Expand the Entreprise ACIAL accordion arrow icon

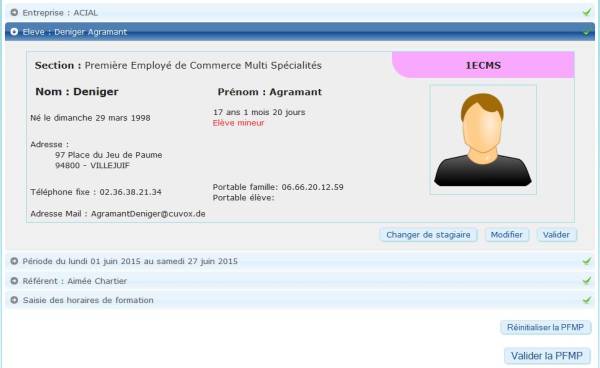(14, 13)
